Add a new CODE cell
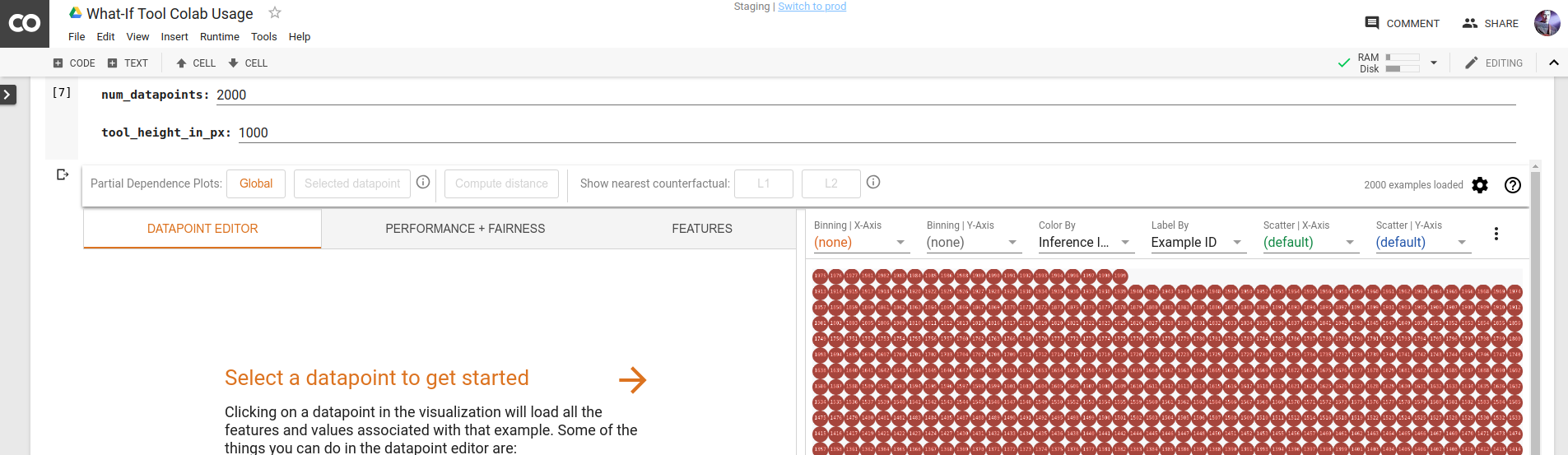The width and height of the screenshot is (1568, 455). (x=74, y=63)
